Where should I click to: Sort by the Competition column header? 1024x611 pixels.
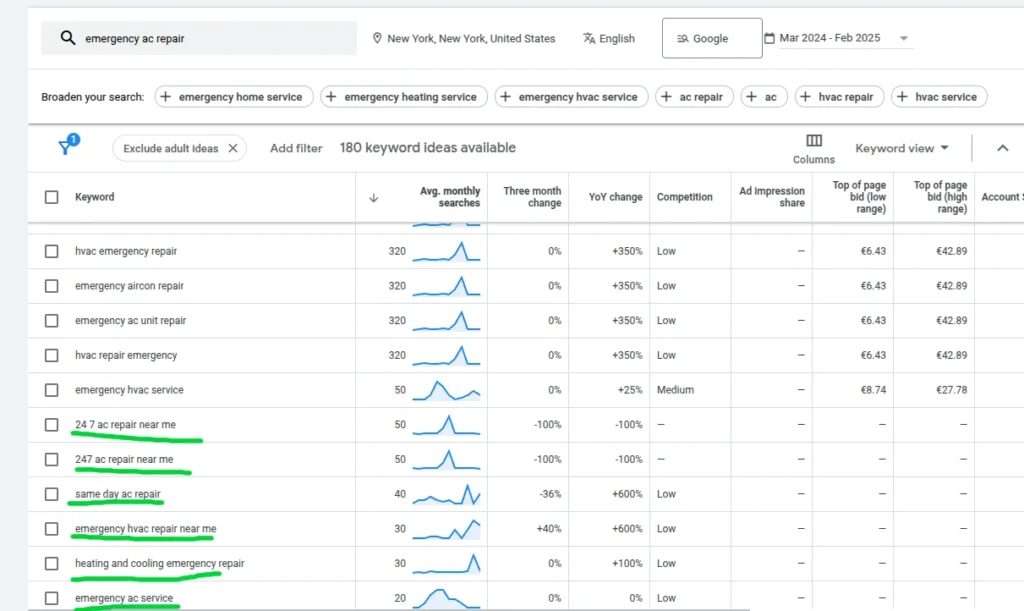(684, 197)
